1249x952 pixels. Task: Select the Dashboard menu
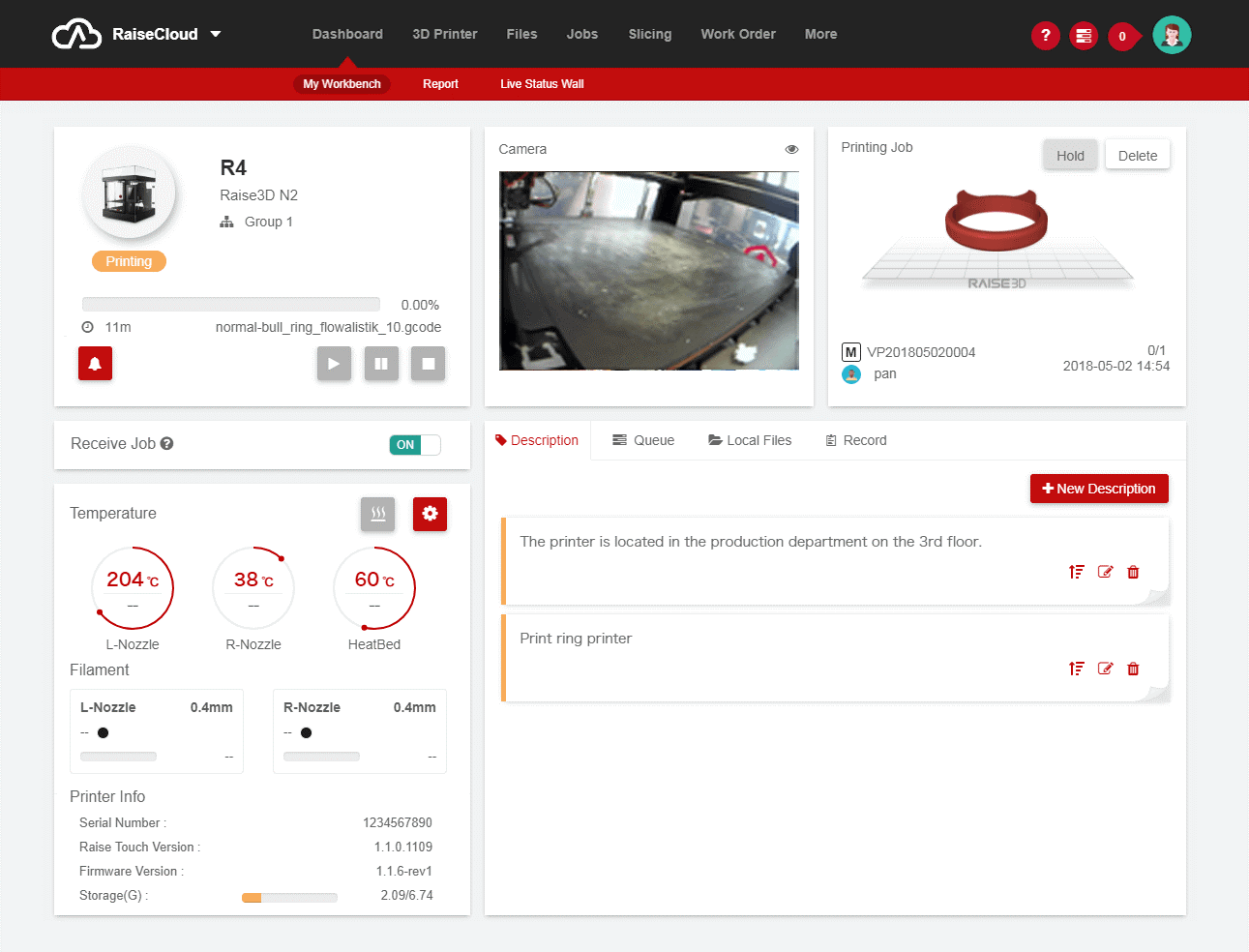tap(347, 34)
